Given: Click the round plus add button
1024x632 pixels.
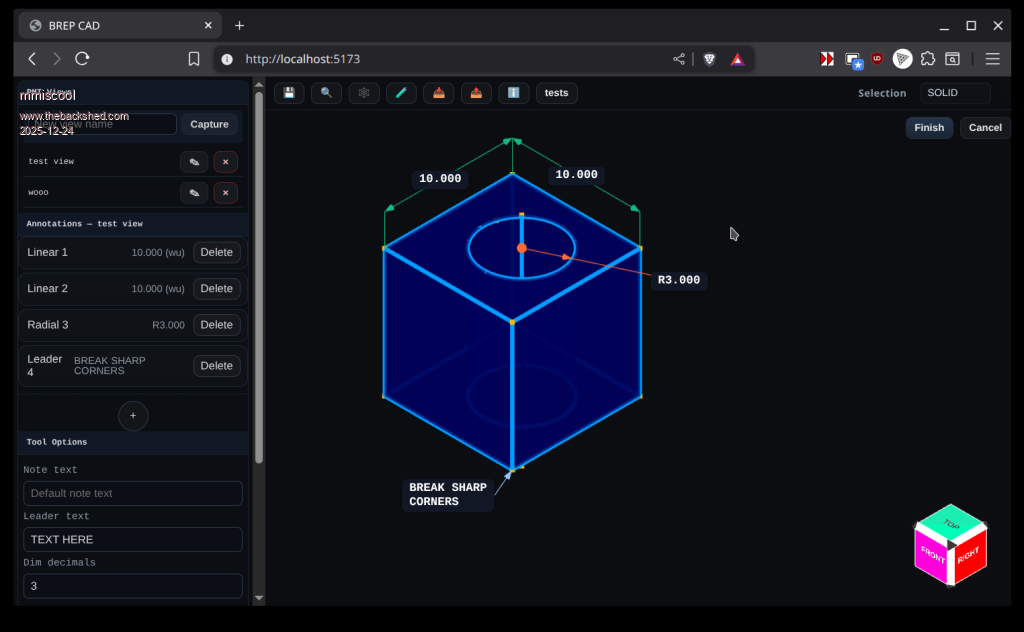Looking at the screenshot, I should (x=133, y=416).
